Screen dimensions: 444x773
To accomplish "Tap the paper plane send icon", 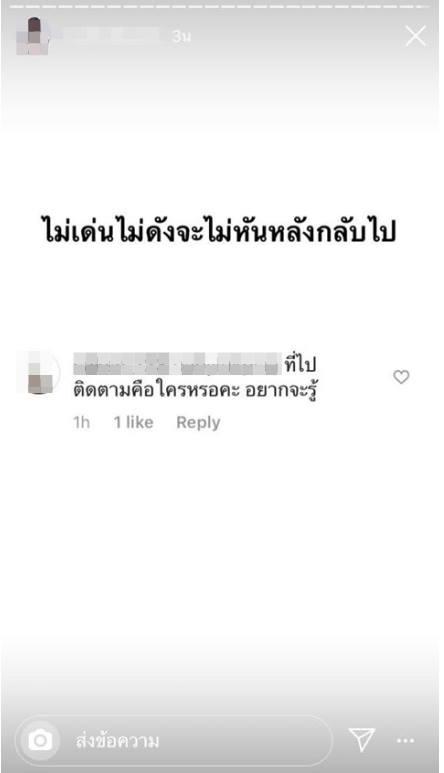I will [362, 739].
